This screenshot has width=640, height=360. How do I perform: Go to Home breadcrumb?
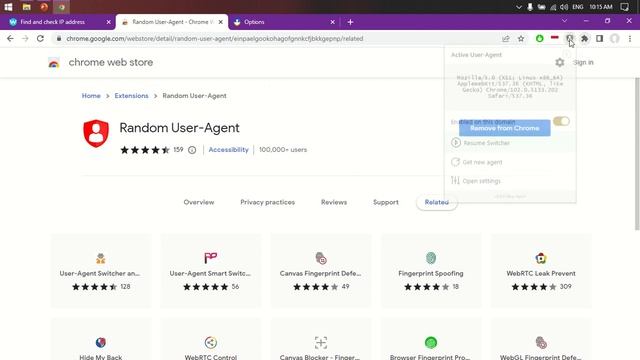[x=91, y=96]
